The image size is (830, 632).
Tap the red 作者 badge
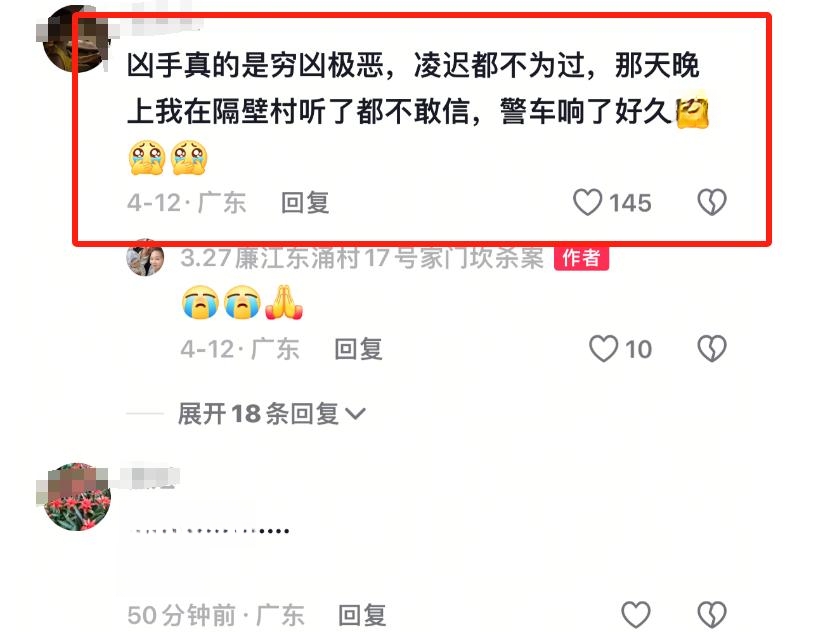click(581, 258)
